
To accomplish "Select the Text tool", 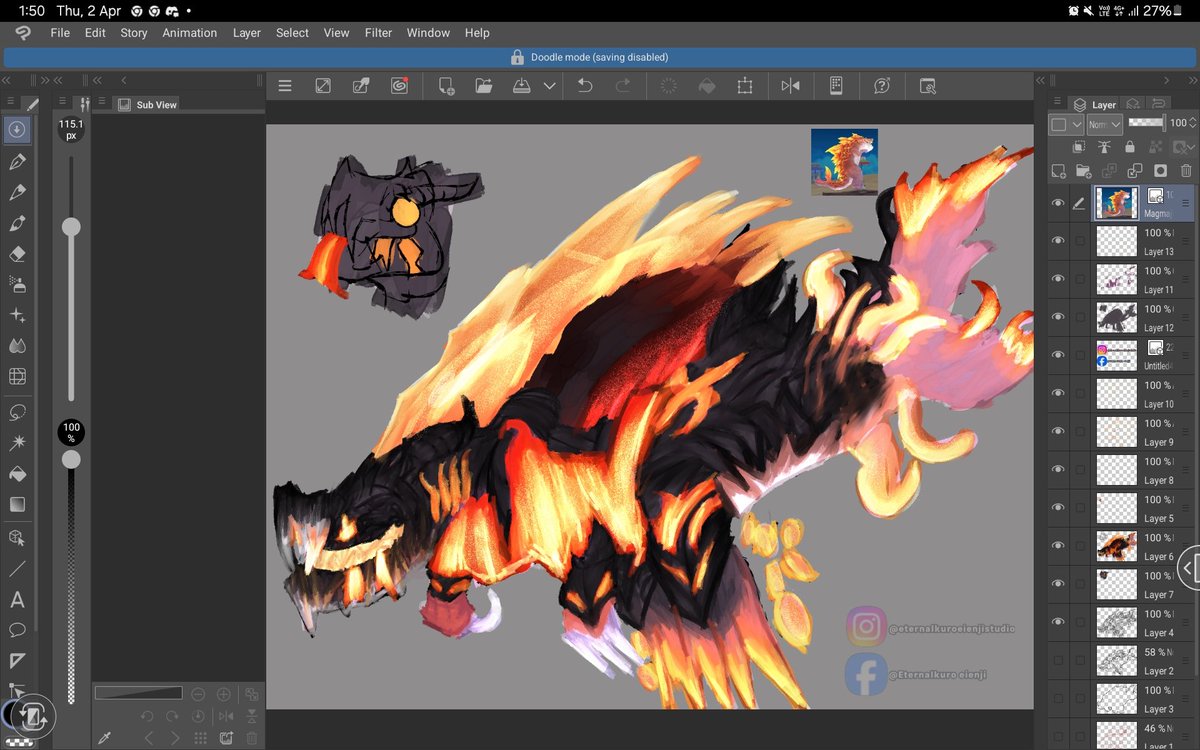I will (x=17, y=600).
